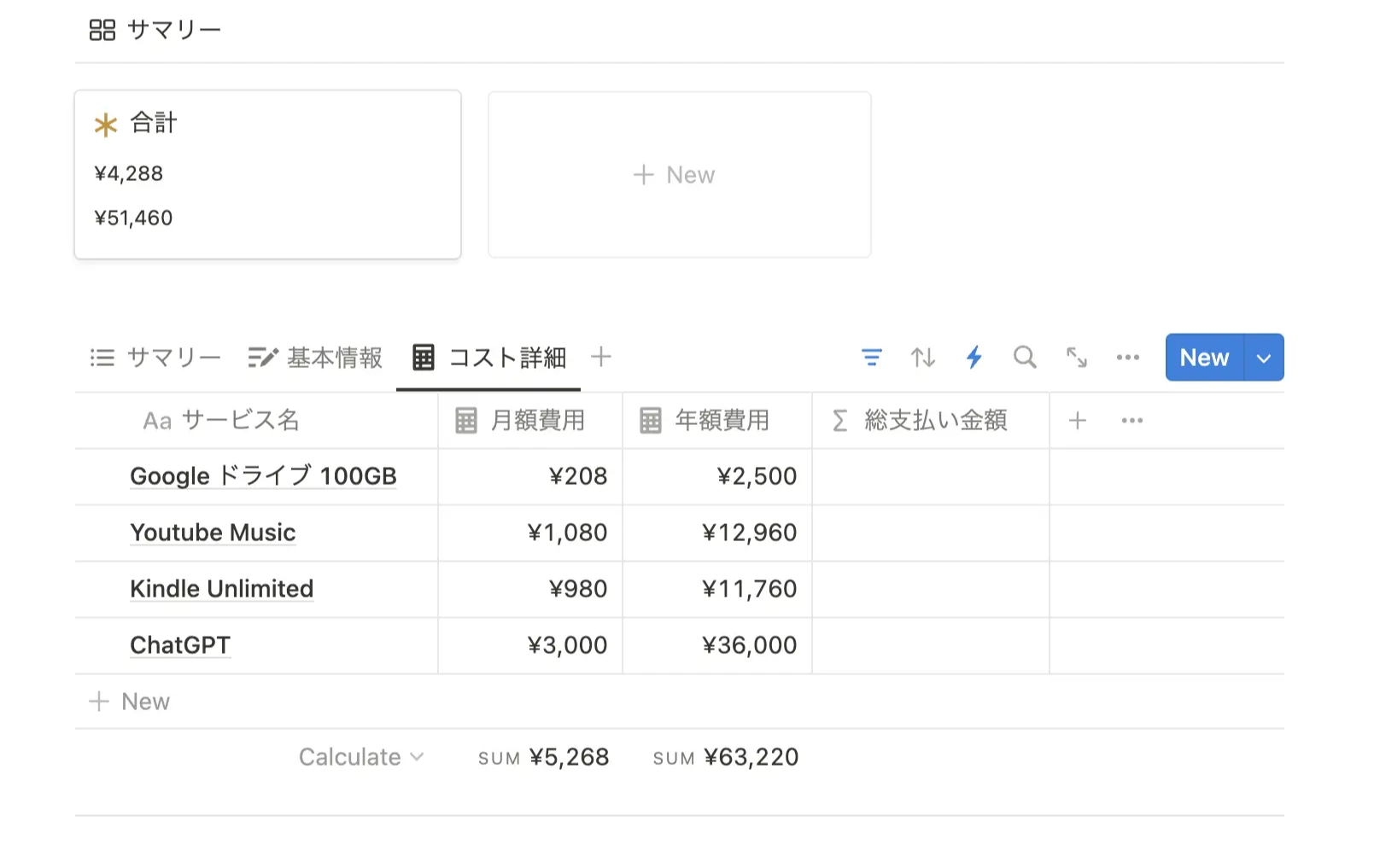Open the Youtube Music page
The height and width of the screenshot is (868, 1380).
click(213, 533)
